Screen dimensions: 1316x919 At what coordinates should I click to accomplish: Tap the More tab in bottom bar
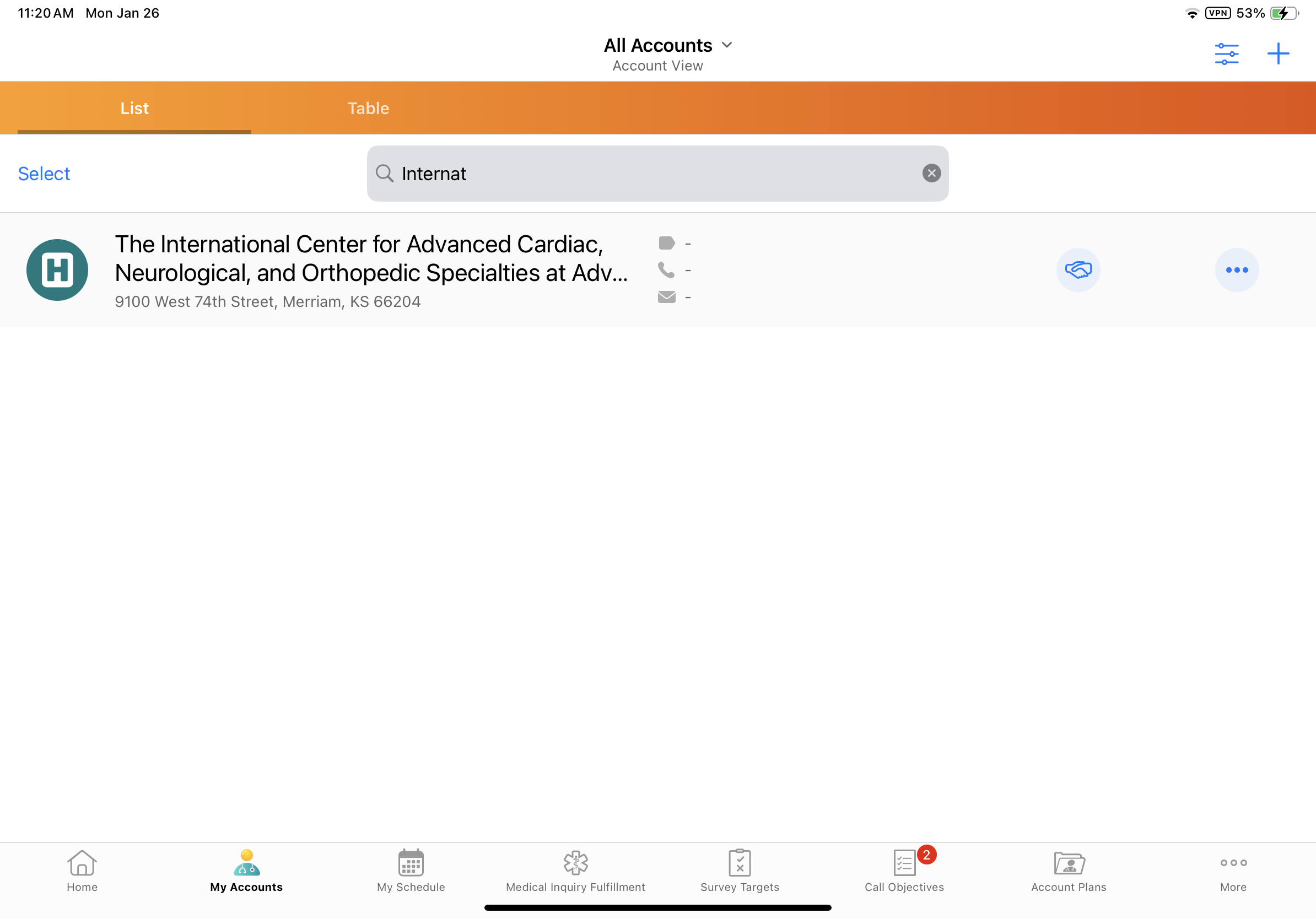(x=1233, y=871)
